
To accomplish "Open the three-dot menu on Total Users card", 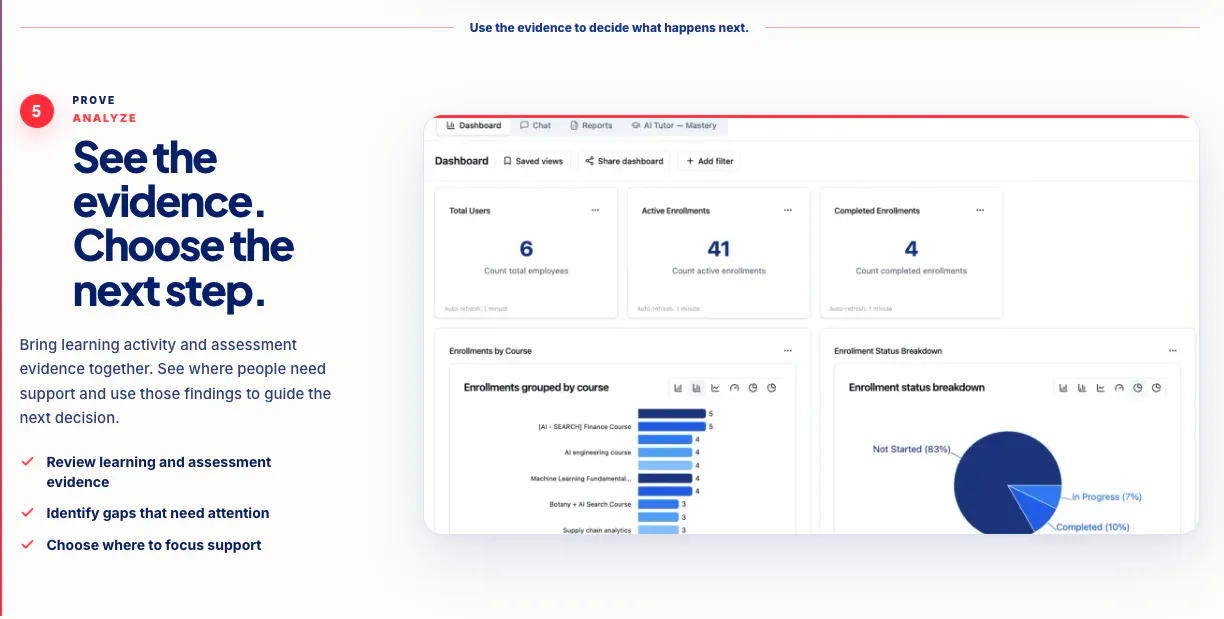I will [x=595, y=210].
